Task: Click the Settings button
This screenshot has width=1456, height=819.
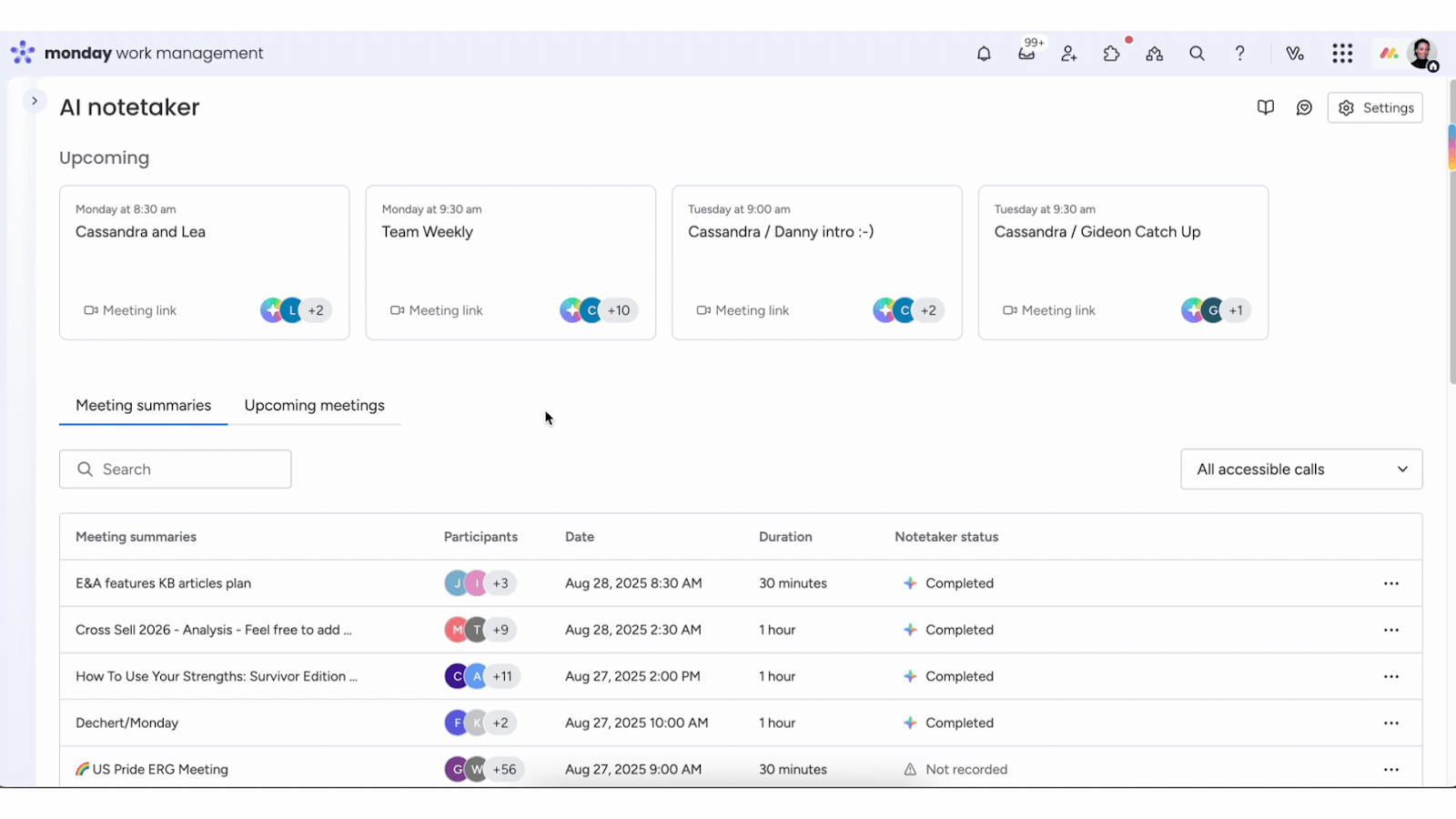Action: pos(1375,107)
